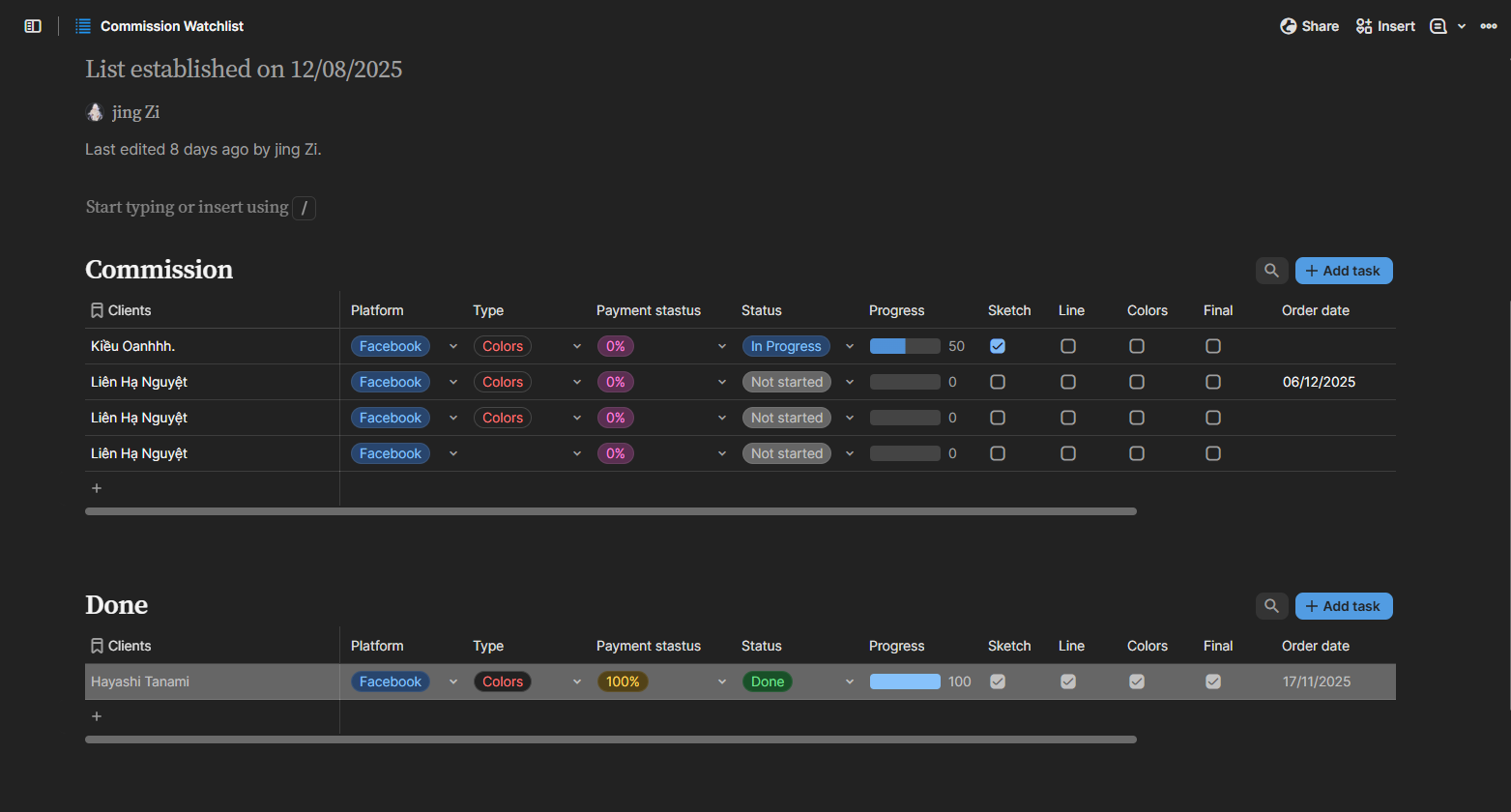Click the full progress bar for Hayashi Tanami
This screenshot has width=1511, height=812.
pos(905,681)
